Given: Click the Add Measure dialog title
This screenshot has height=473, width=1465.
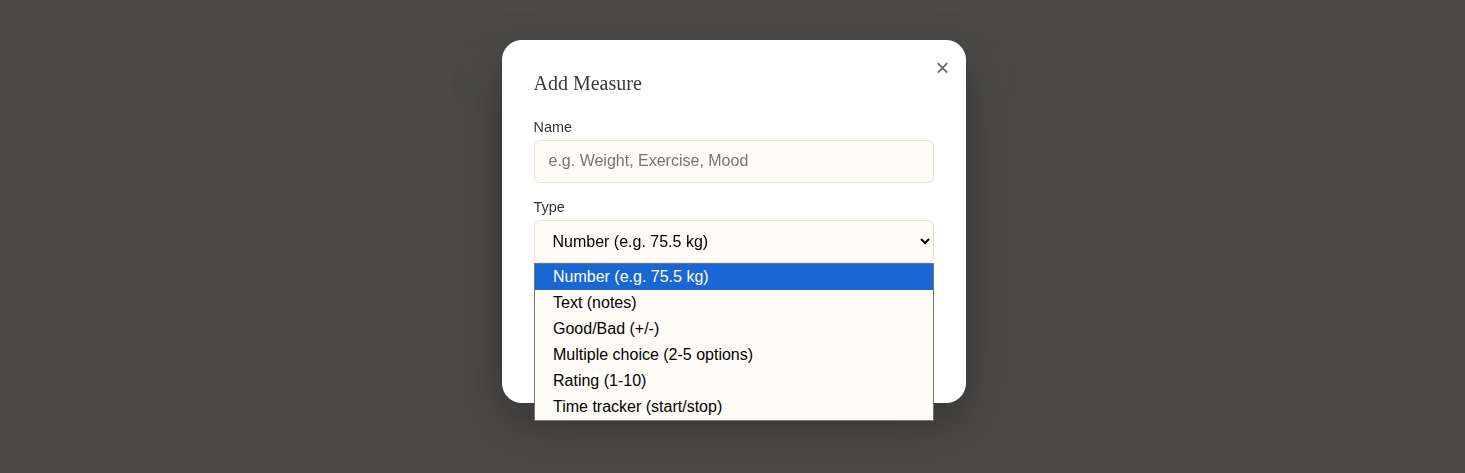Looking at the screenshot, I should pos(588,83).
